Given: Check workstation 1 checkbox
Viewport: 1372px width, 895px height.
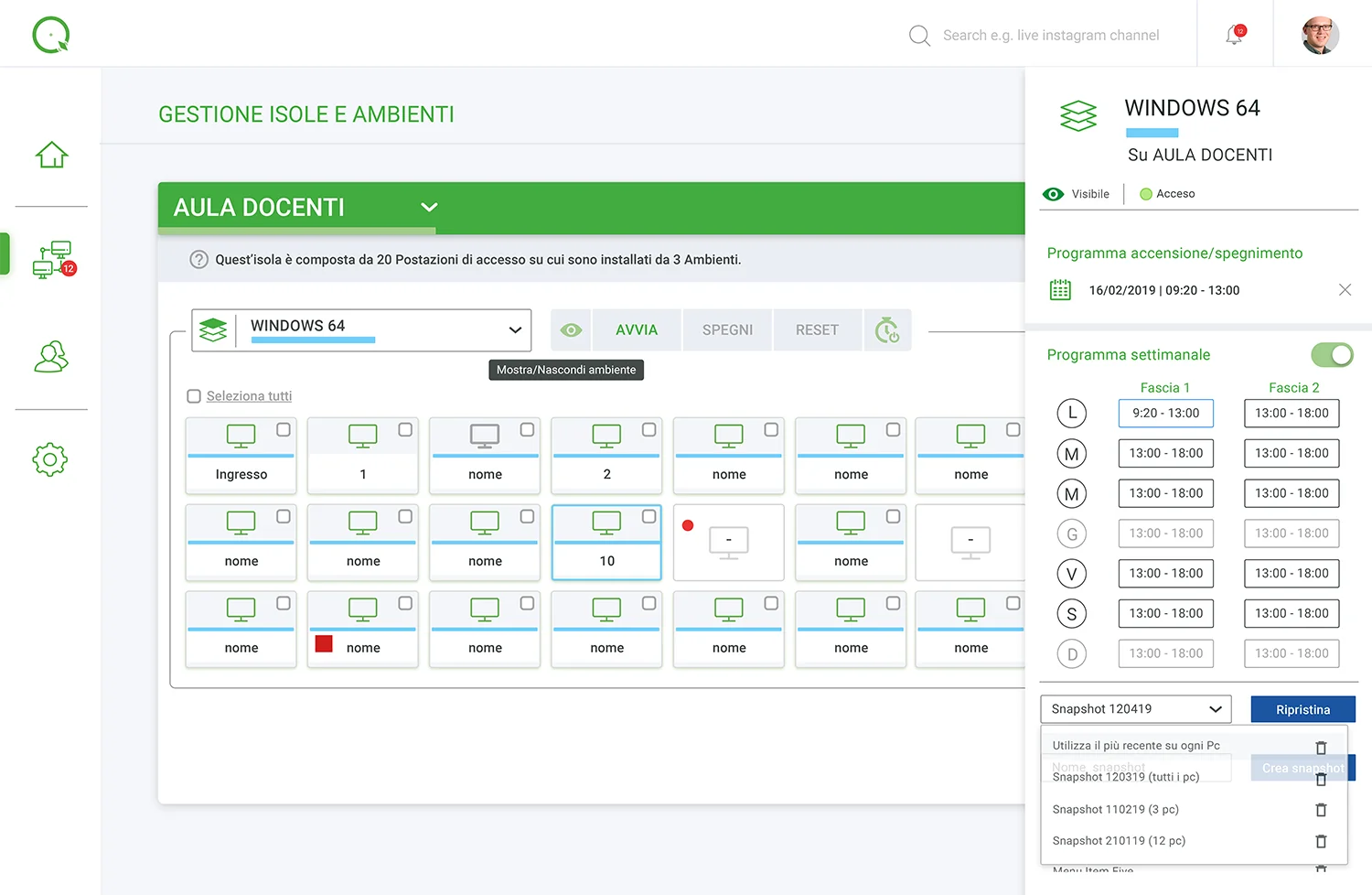Looking at the screenshot, I should point(405,429).
